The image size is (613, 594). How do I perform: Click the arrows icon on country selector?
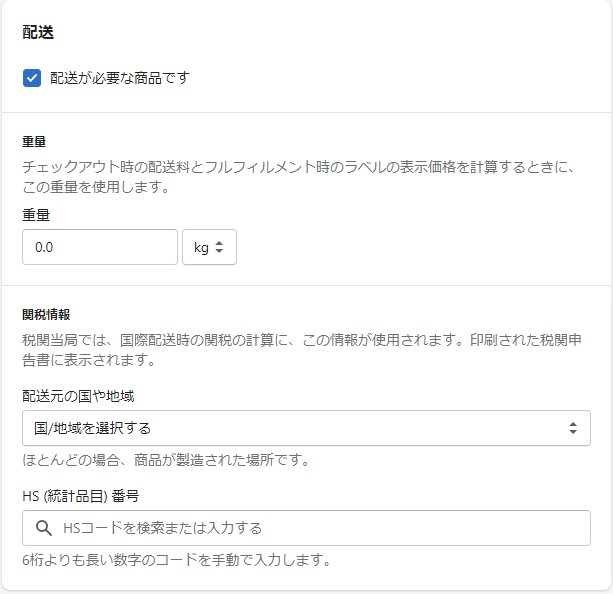(x=573, y=428)
